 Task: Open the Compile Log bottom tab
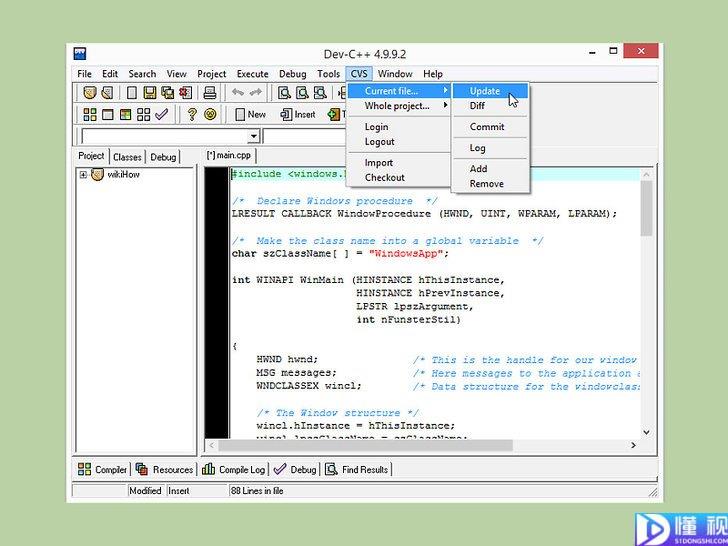tap(234, 469)
